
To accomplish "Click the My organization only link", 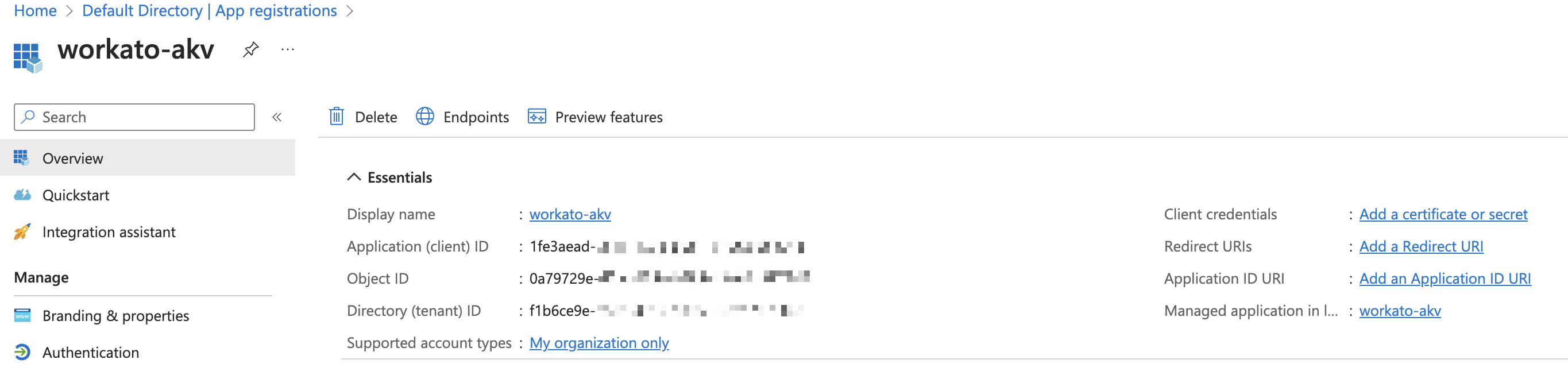I will 598,342.
